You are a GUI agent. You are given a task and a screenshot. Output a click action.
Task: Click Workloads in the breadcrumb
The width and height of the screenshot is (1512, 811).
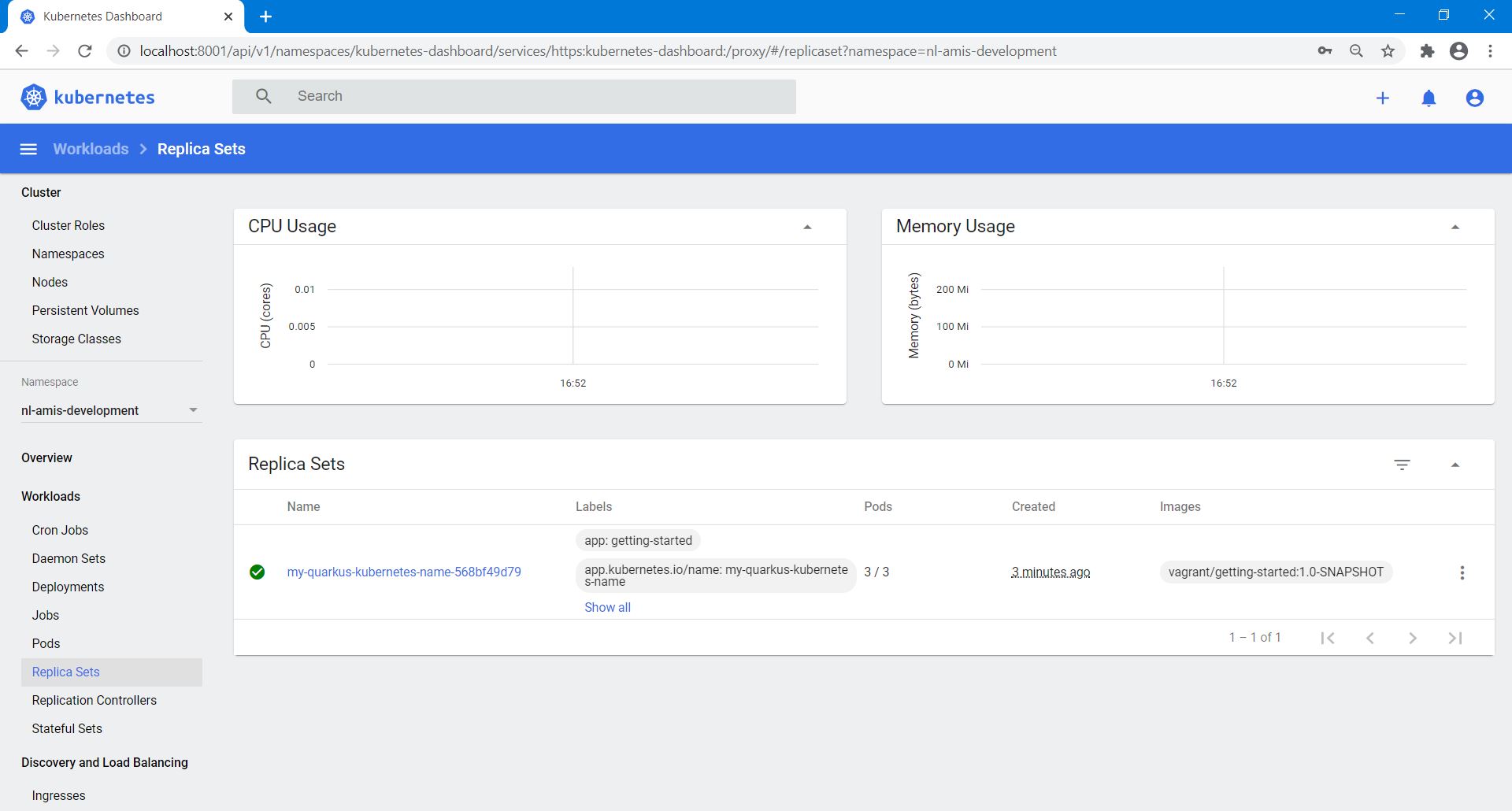(91, 149)
